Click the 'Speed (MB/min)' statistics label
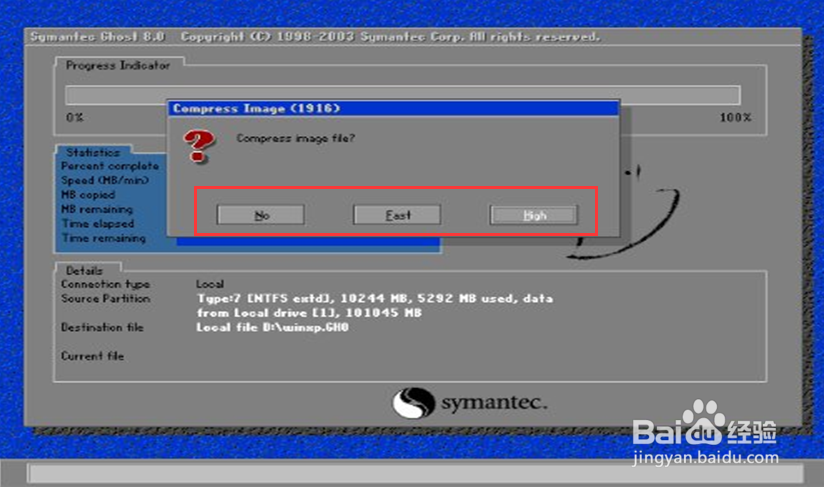This screenshot has width=824, height=487. point(105,180)
